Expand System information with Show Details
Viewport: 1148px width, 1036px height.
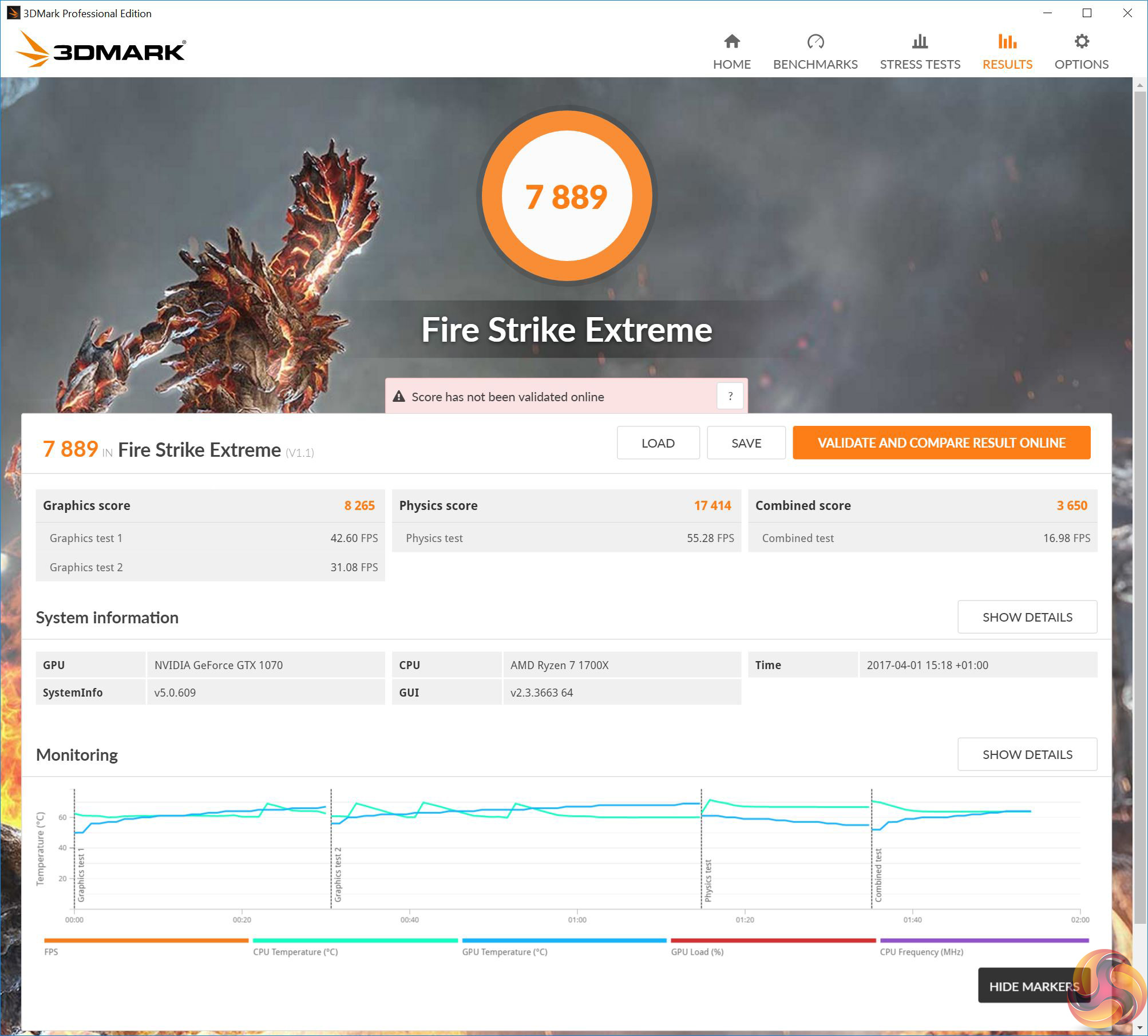tap(1027, 617)
